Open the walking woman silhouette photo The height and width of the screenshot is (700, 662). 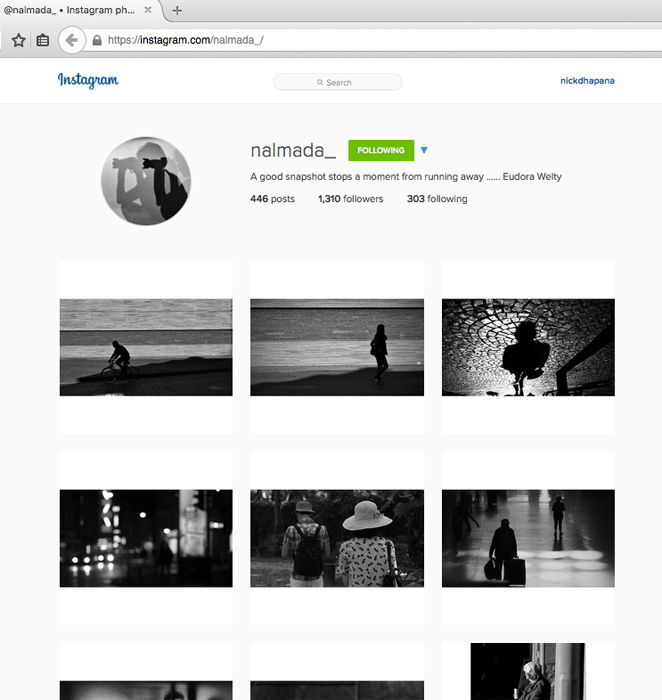(337, 347)
